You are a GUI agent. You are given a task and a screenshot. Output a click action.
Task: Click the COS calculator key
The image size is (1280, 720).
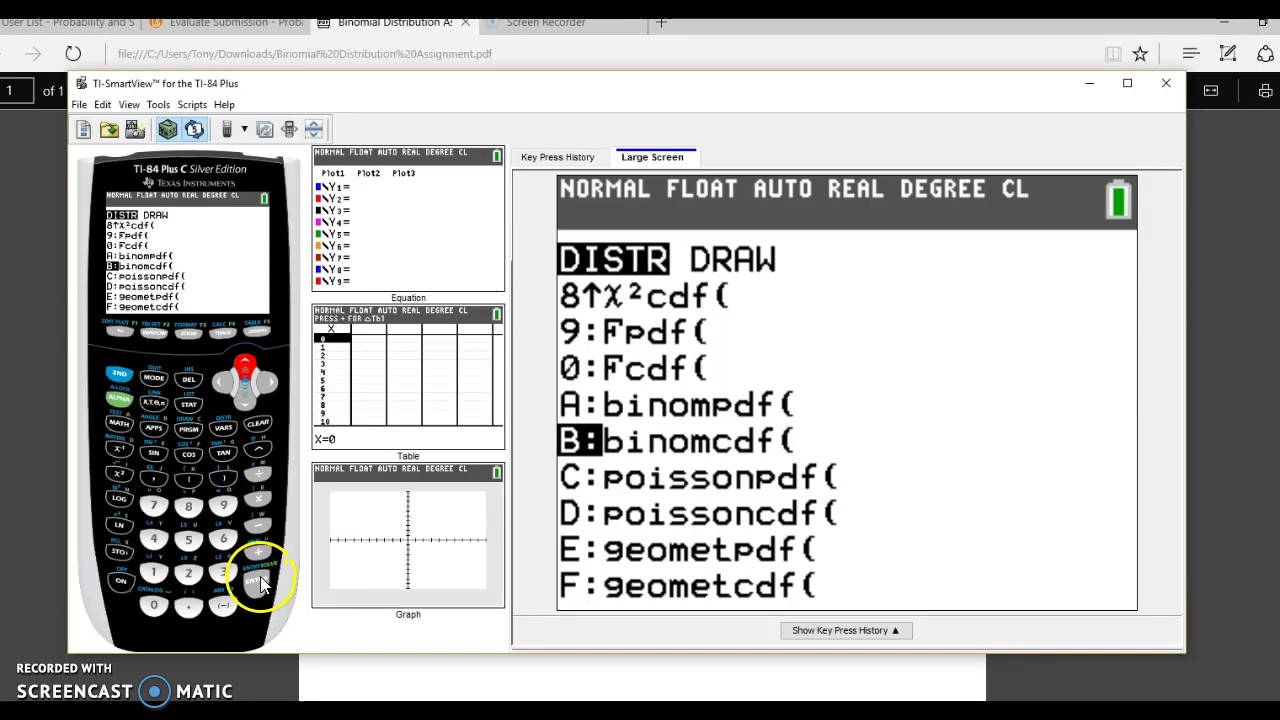188,455
